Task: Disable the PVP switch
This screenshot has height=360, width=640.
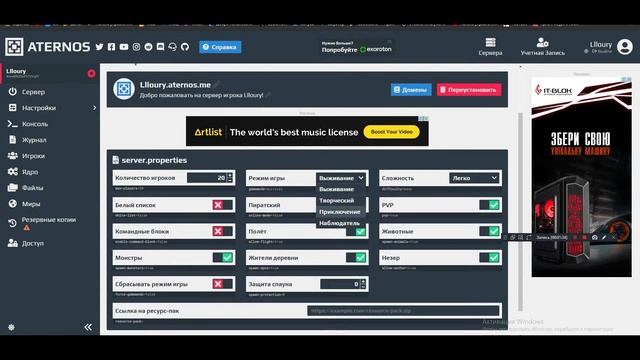Action: click(x=489, y=205)
